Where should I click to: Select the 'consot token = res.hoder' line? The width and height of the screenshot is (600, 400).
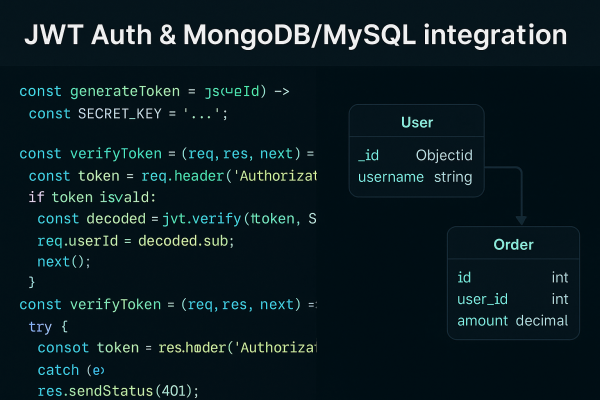[177, 348]
